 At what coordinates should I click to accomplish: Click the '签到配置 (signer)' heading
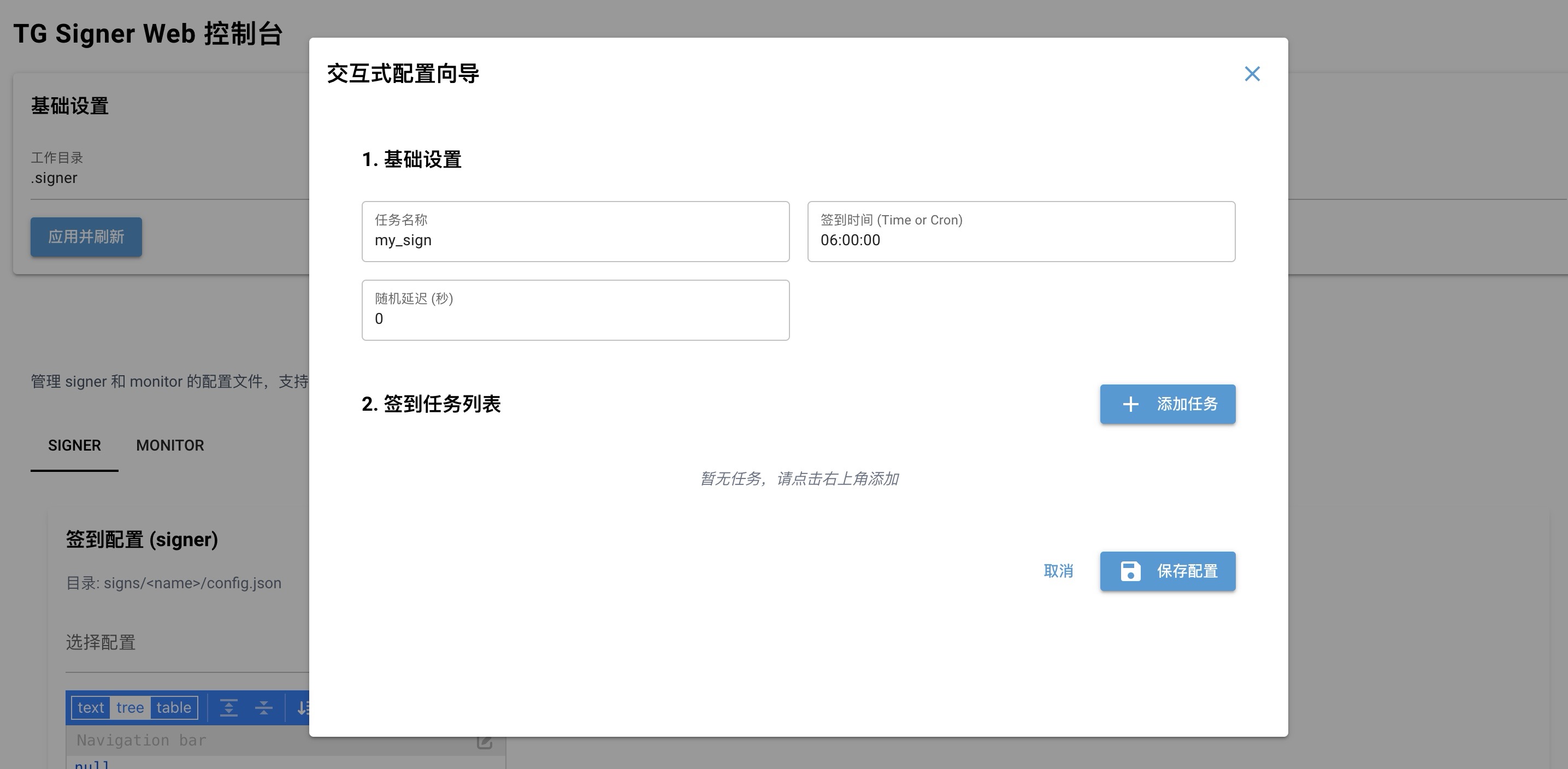pos(142,540)
